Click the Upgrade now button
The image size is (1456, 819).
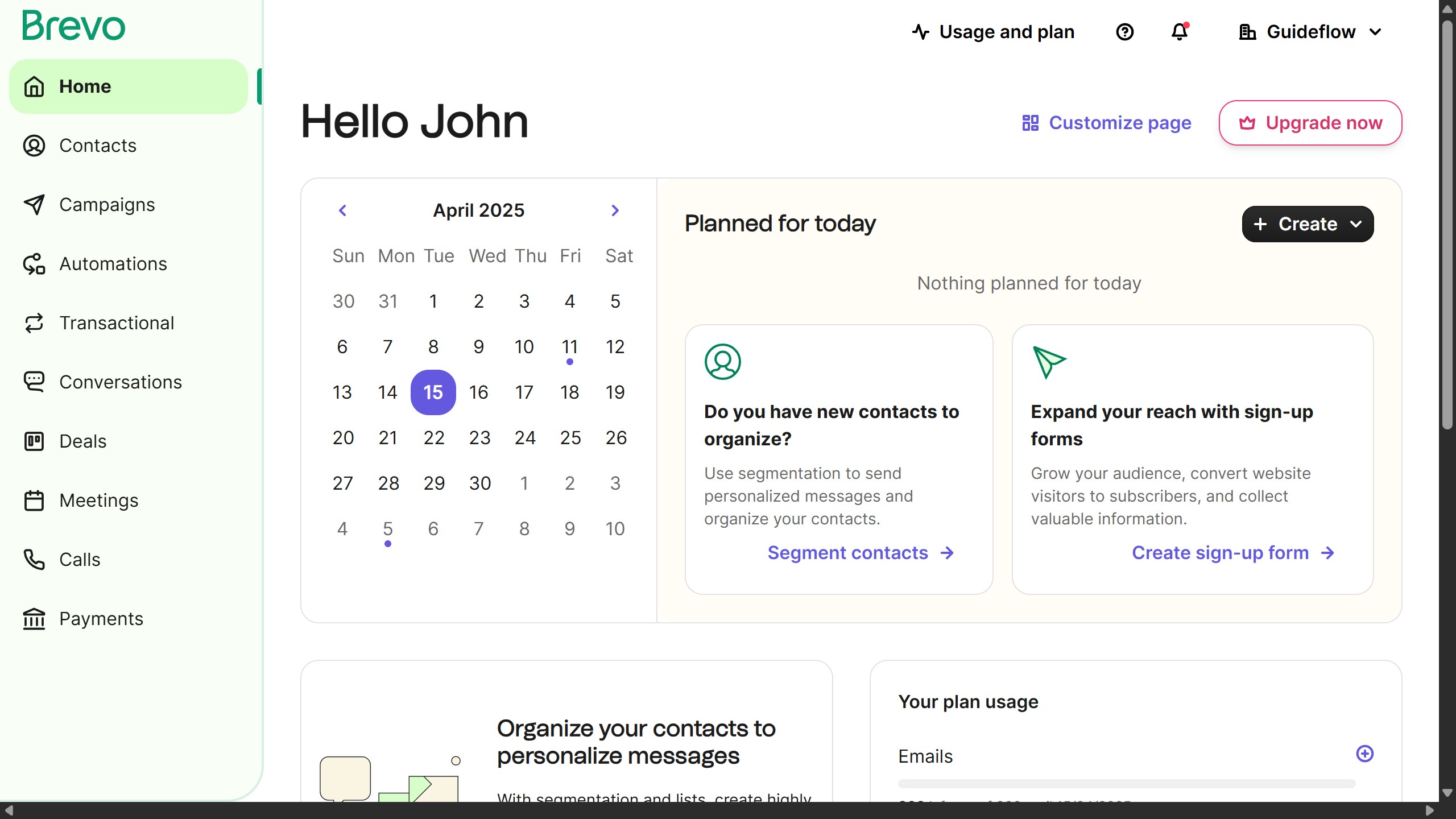point(1310,123)
